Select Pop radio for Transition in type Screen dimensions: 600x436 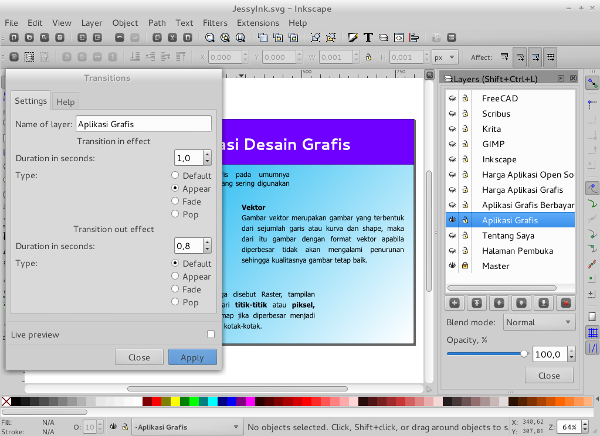pyautogui.click(x=175, y=214)
